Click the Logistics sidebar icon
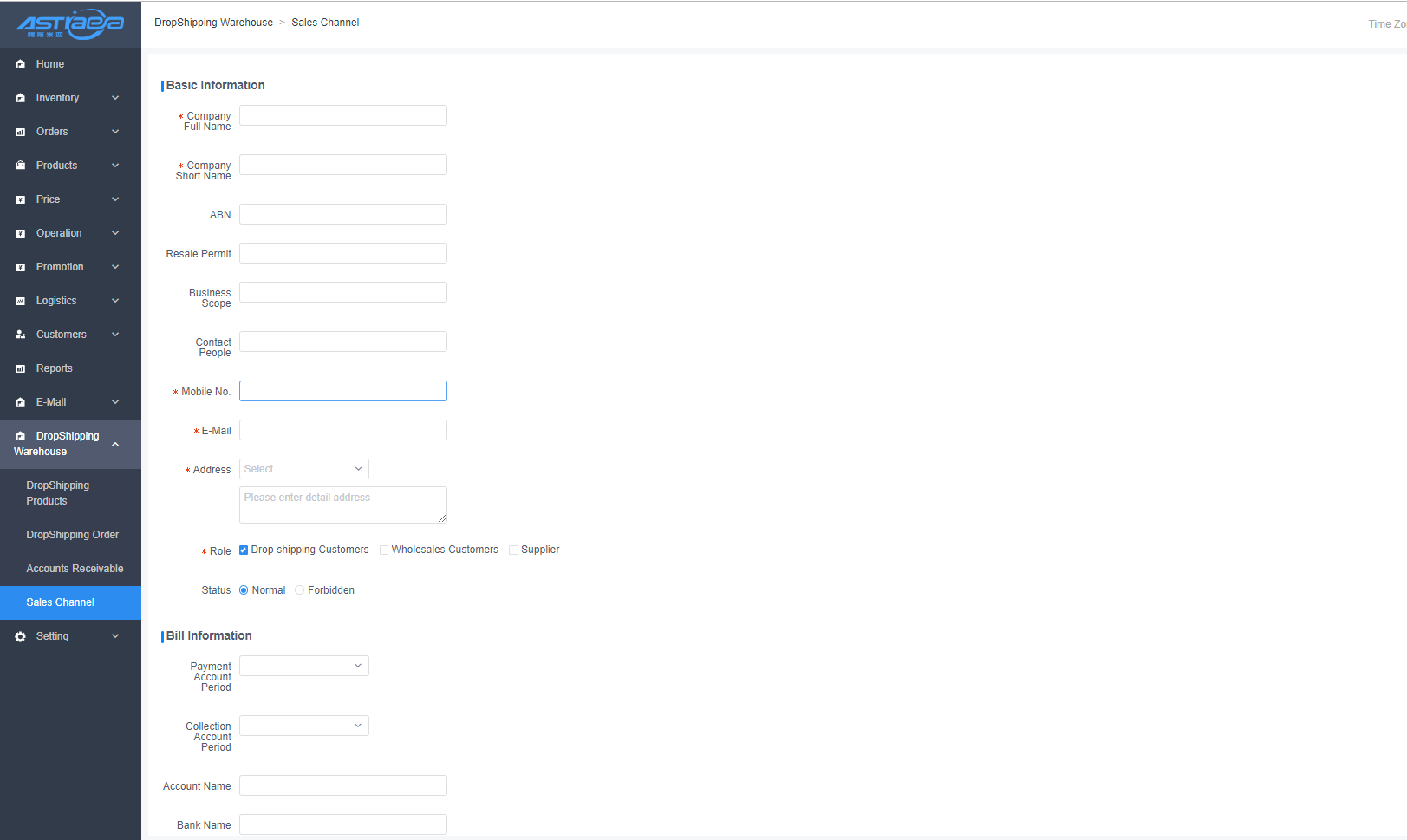Viewport: 1407px width, 840px height. pyautogui.click(x=21, y=301)
